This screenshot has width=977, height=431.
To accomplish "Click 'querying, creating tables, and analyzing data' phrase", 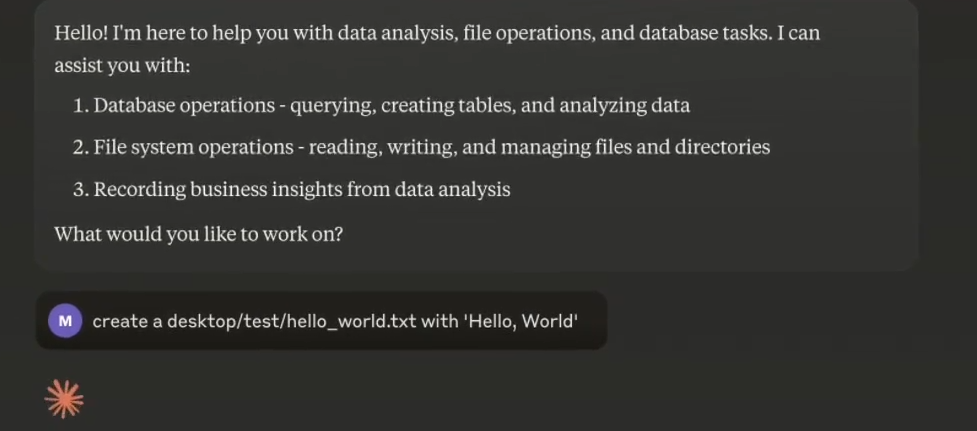I will click(490, 106).
